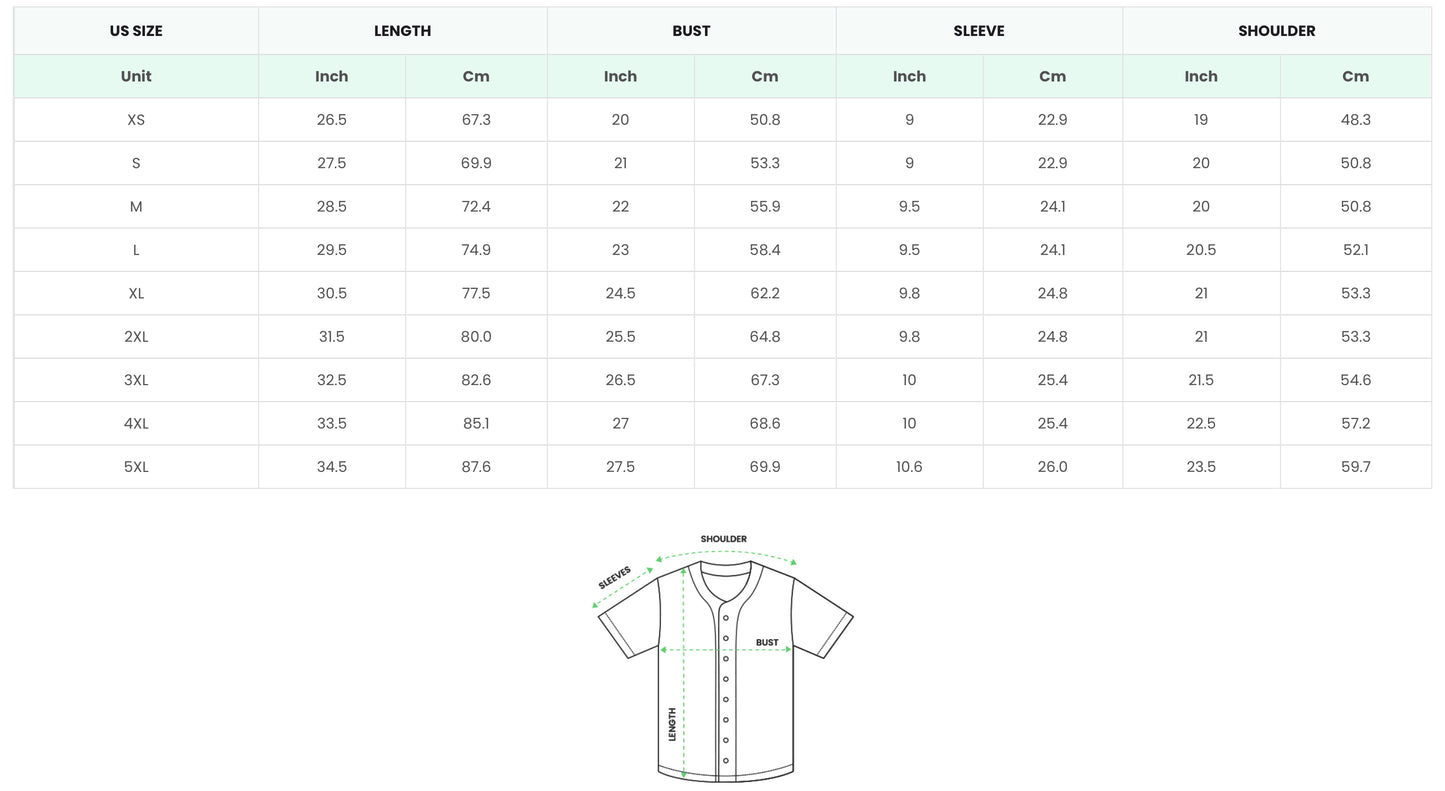Click the 5XL sleeve value 10.6
The image size is (1445, 791).
[909, 467]
